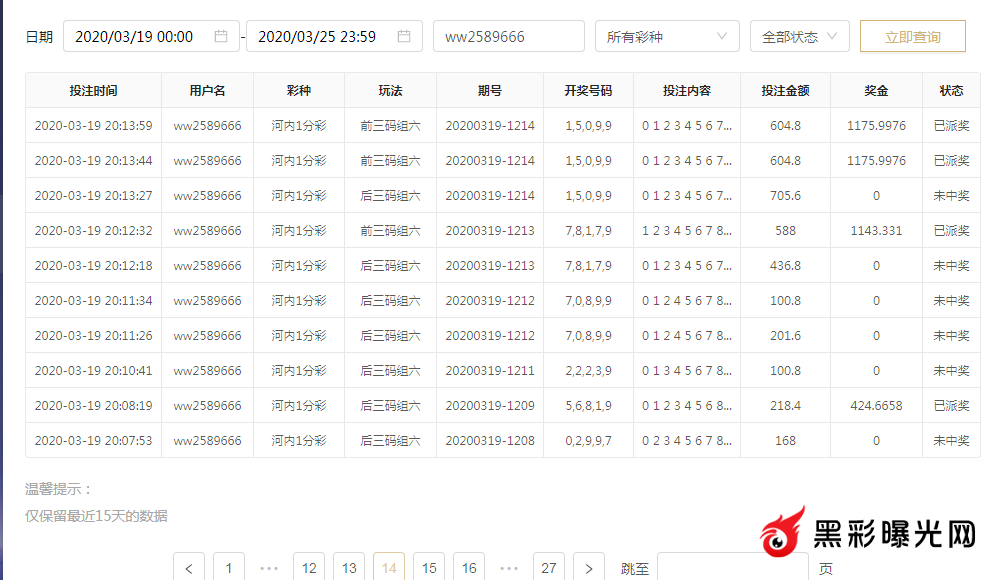This screenshot has height=580, width=1003.
Task: Click the 投注时间 column header
Action: (93, 91)
